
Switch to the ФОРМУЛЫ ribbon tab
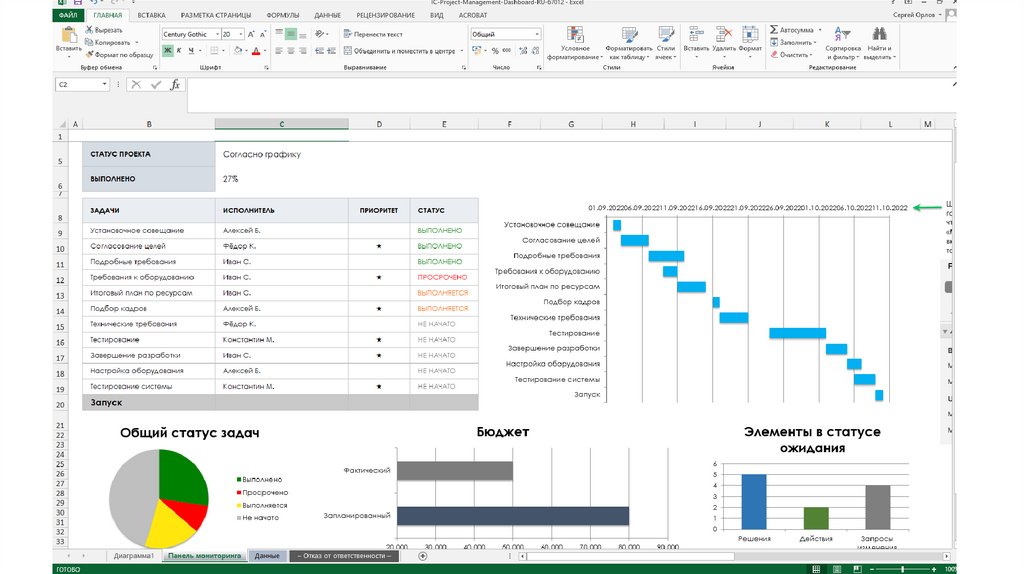coord(283,16)
